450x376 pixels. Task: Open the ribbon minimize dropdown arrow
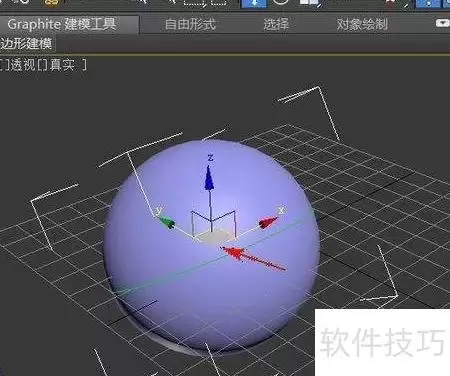click(x=443, y=23)
